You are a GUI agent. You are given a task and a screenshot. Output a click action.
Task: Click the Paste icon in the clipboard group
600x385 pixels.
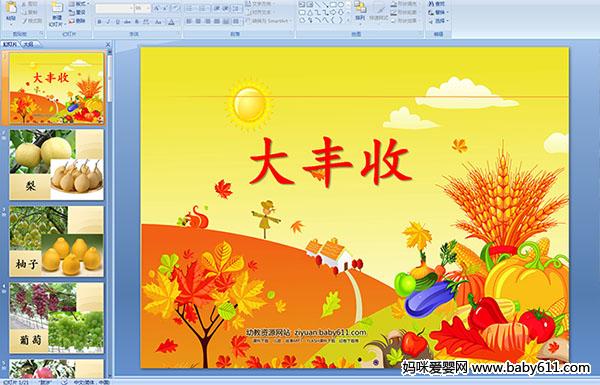(x=11, y=12)
